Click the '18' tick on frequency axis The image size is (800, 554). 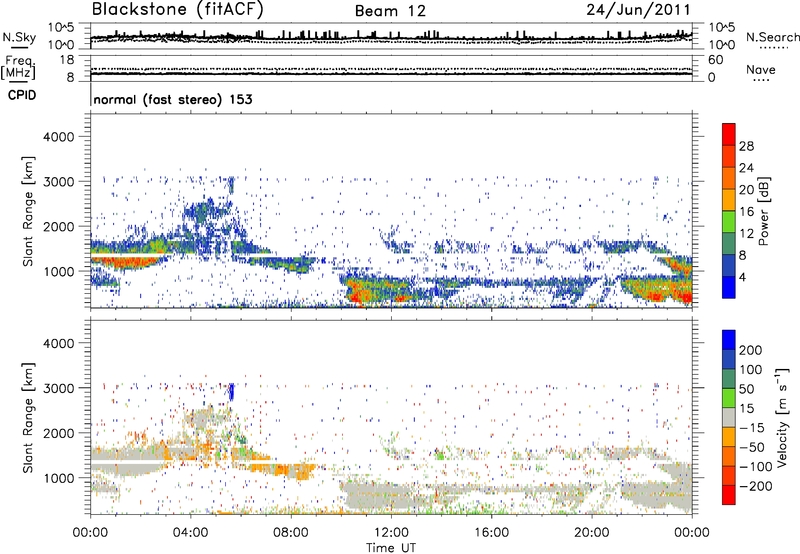coord(67,60)
